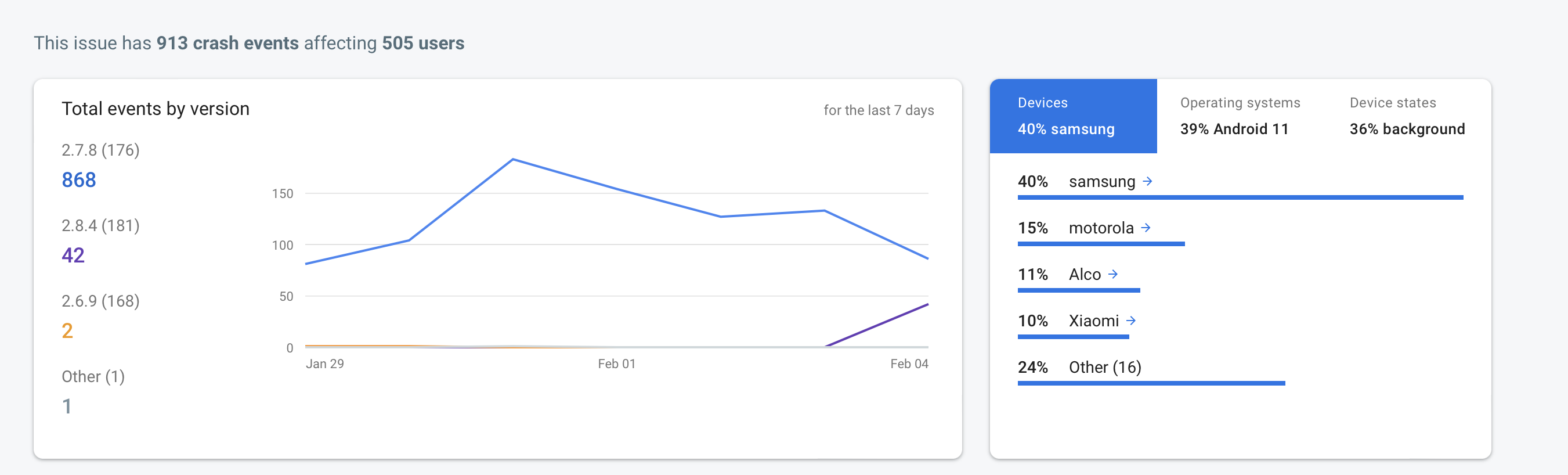Select the Devices tab
This screenshot has width=1568, height=475.
tap(1072, 116)
